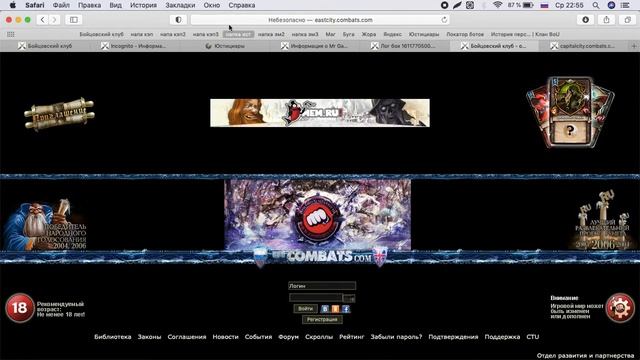This screenshot has width=640, height=360.
Task: Log in with Odnoklassniki orange icon
Action: pyautogui.click(x=335, y=309)
